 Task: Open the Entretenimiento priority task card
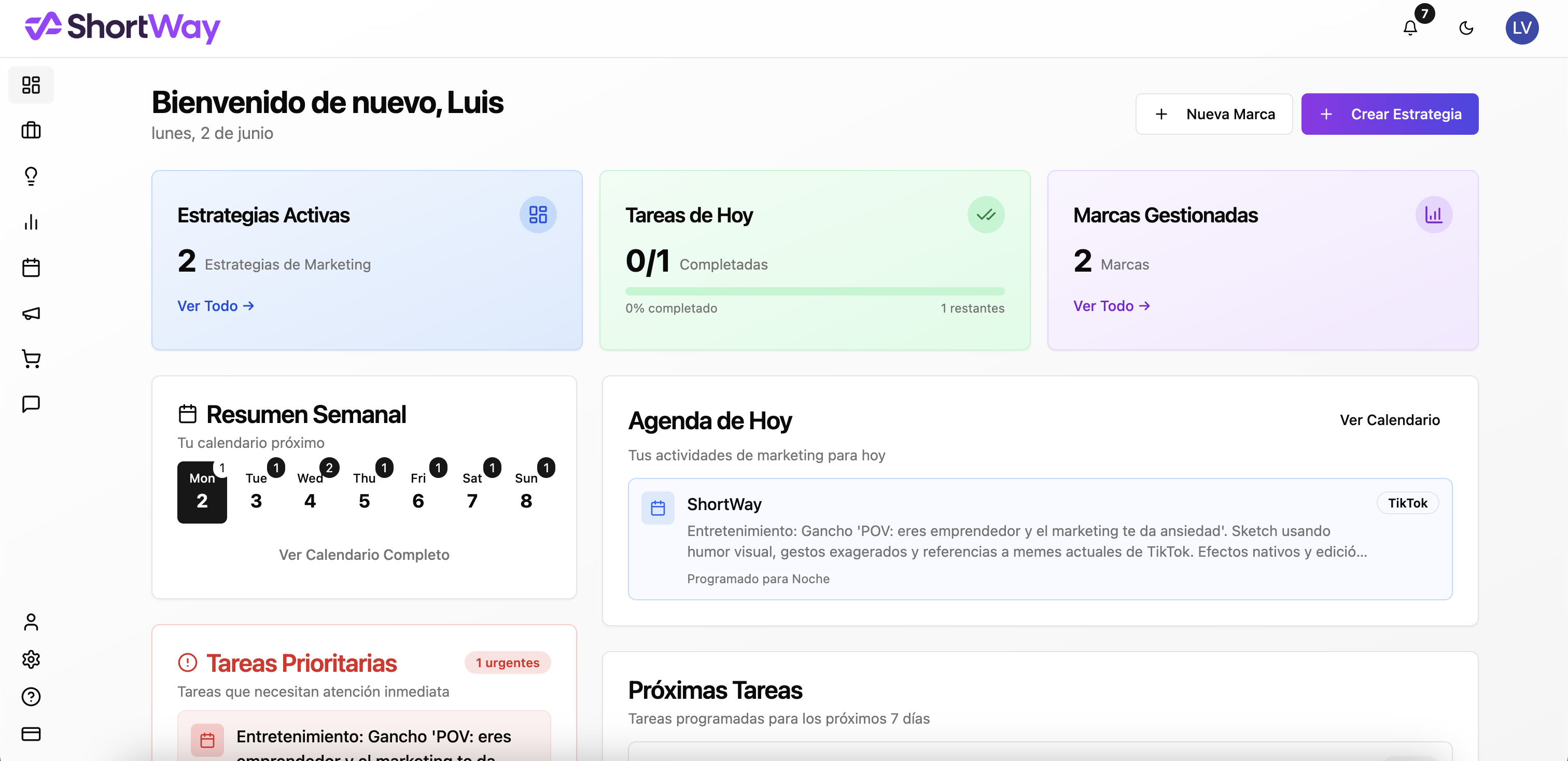tap(364, 736)
